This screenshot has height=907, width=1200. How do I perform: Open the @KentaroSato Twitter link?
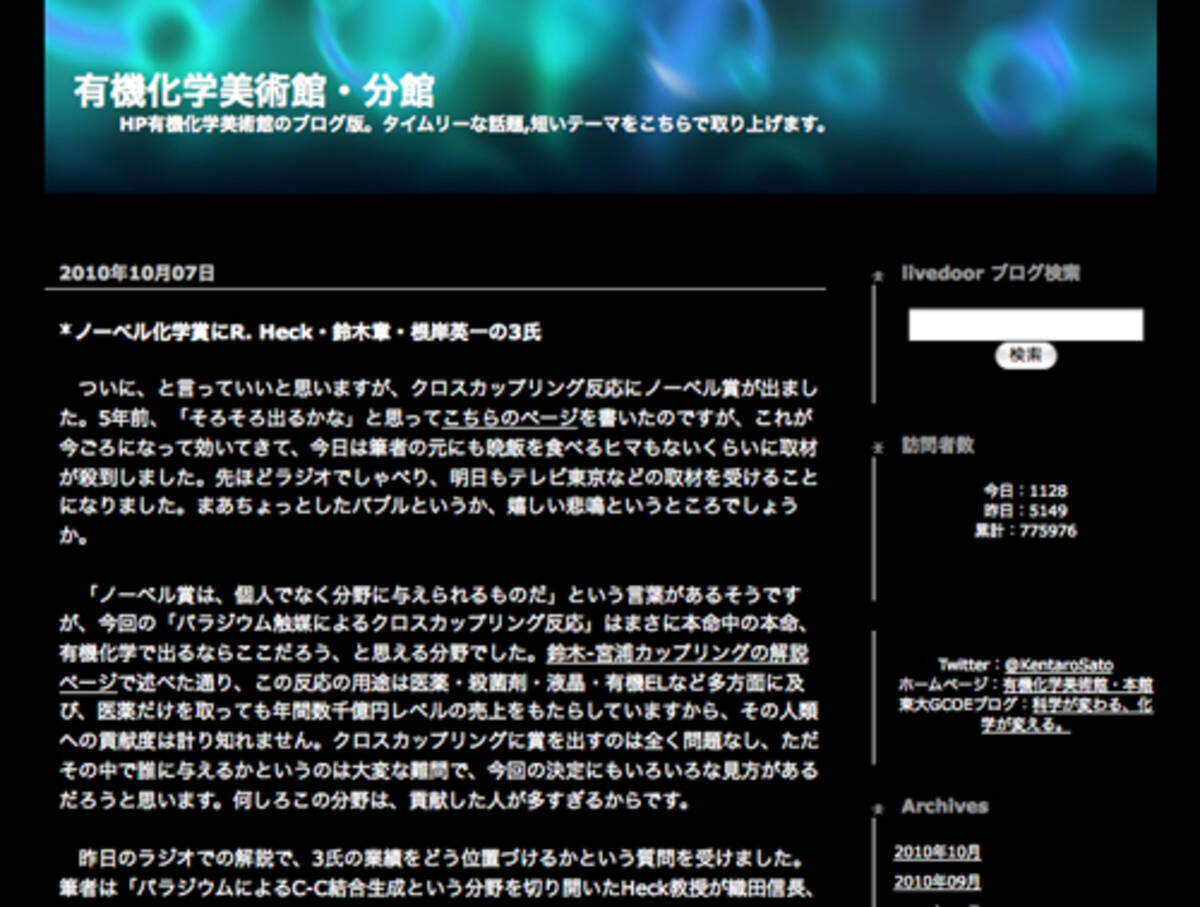[1058, 665]
